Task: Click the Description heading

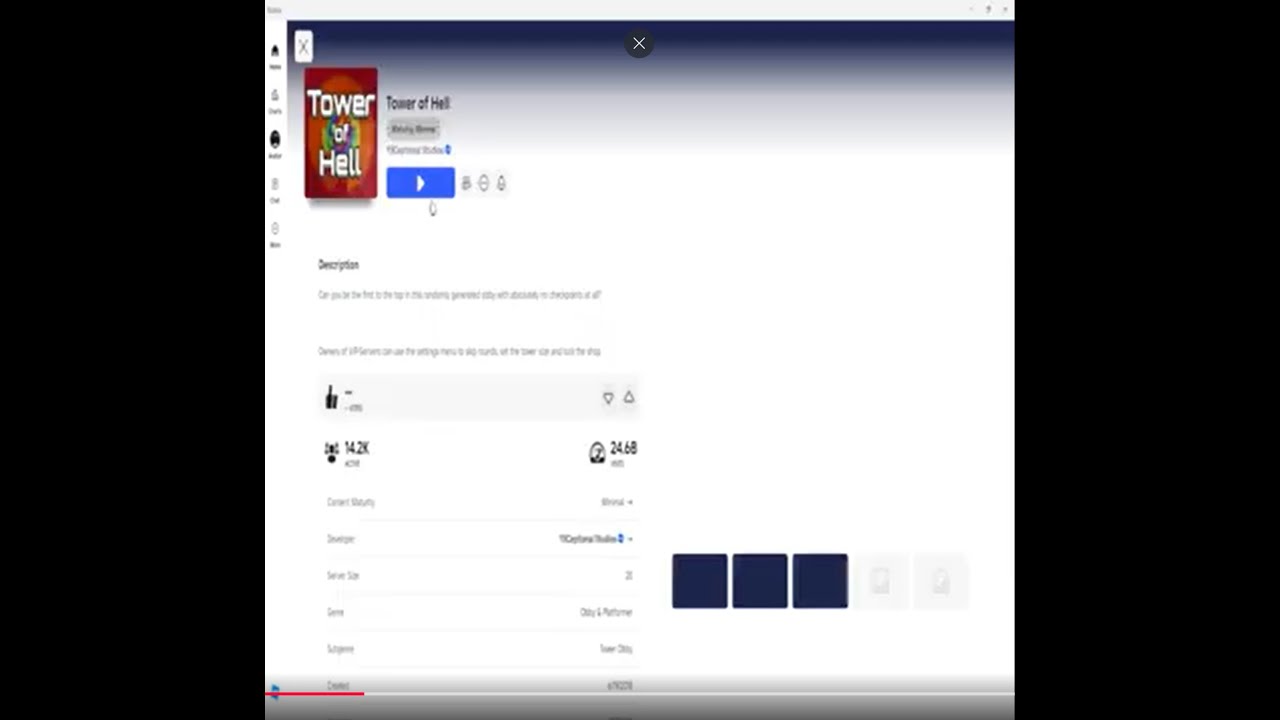Action: click(x=338, y=265)
